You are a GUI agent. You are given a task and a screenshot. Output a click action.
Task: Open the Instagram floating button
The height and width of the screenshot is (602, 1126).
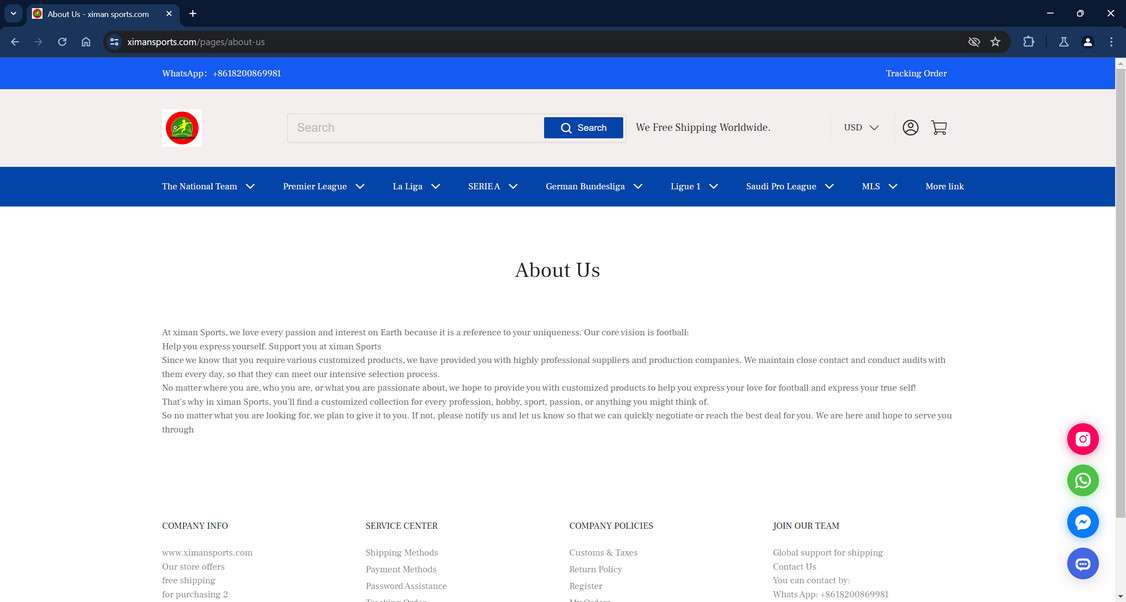[x=1082, y=439]
